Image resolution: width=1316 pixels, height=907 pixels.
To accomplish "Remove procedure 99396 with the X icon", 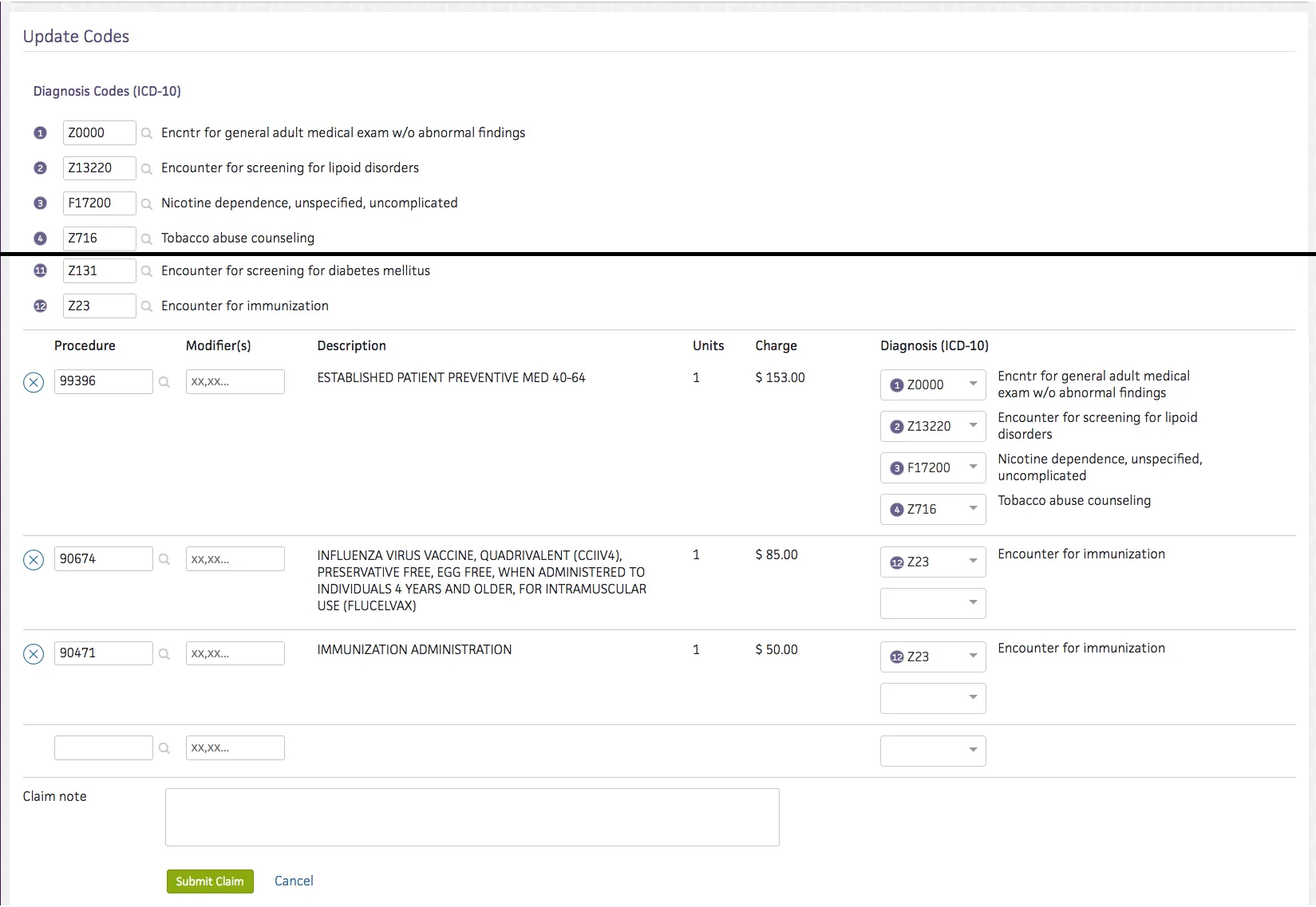I will [x=34, y=383].
